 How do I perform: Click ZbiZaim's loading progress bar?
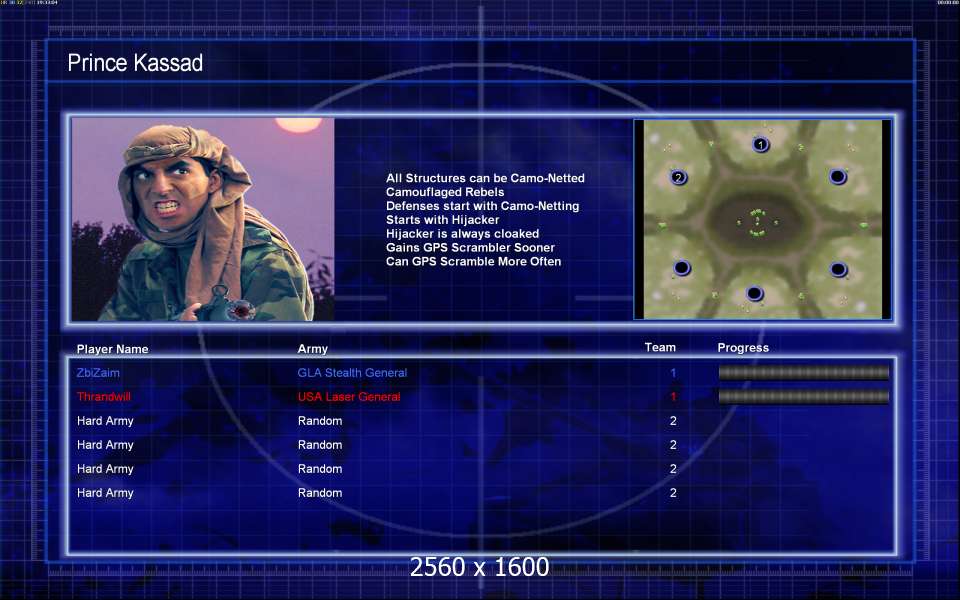803,372
